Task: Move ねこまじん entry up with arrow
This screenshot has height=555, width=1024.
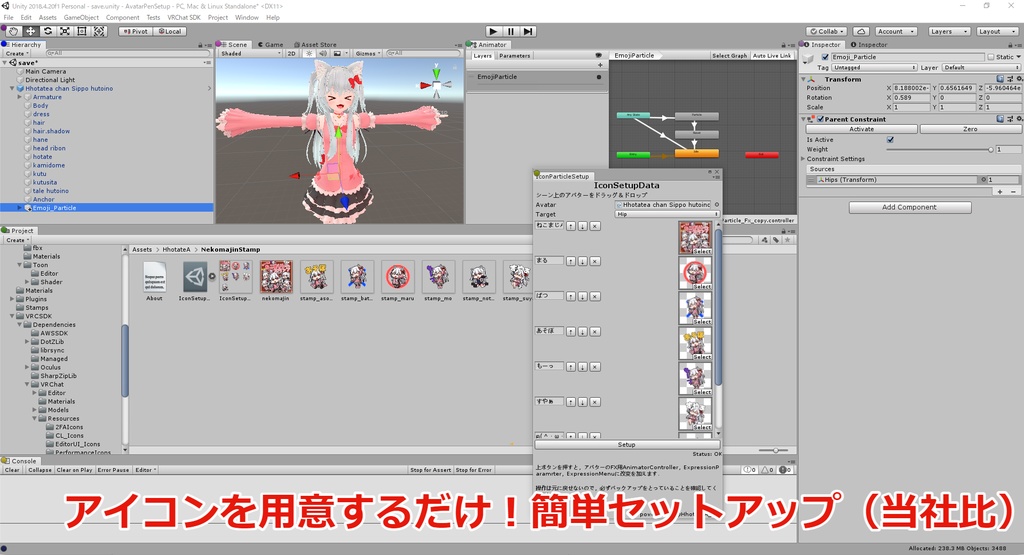Action: pos(571,226)
